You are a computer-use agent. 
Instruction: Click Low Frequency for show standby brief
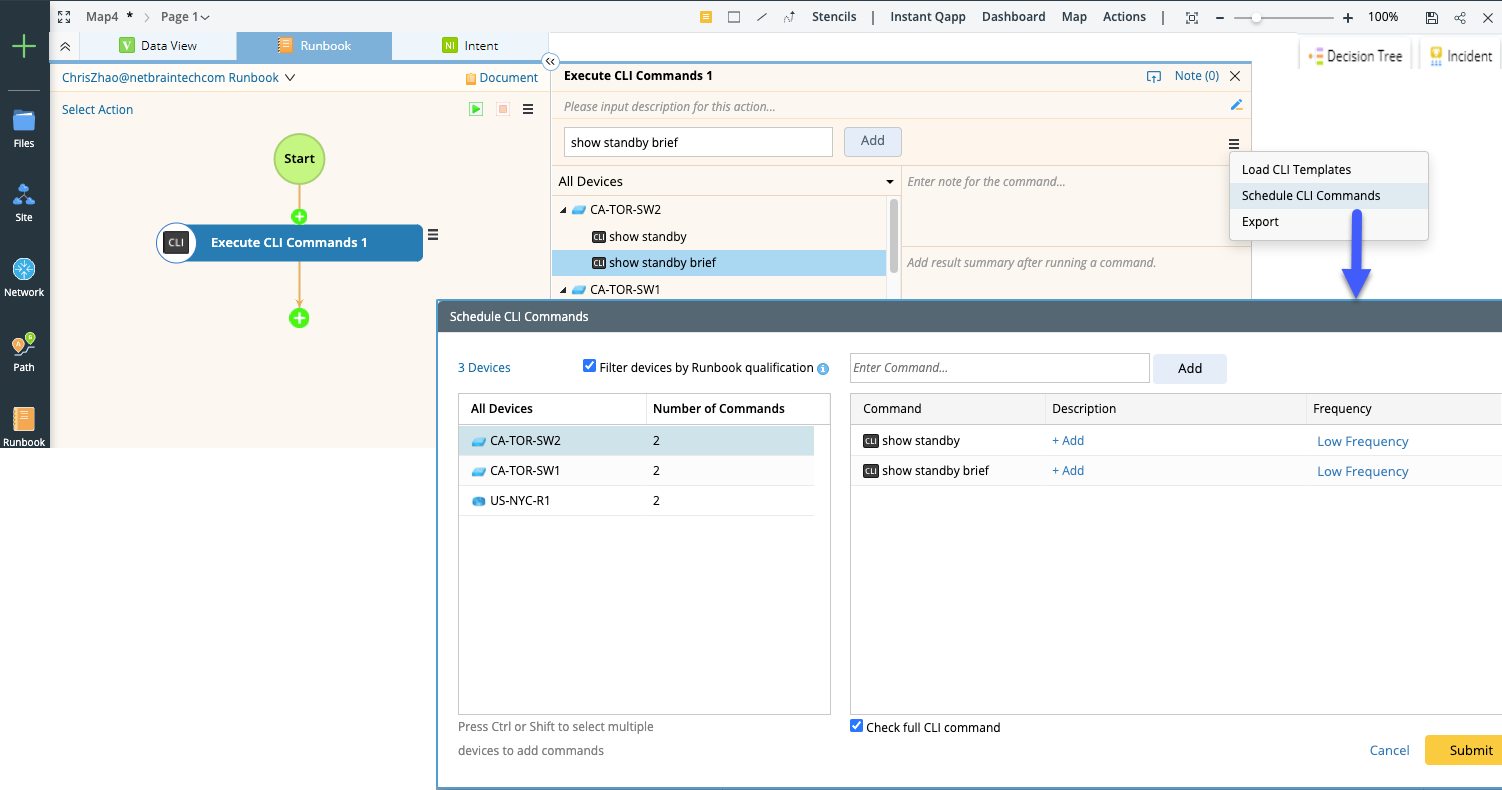click(1362, 471)
